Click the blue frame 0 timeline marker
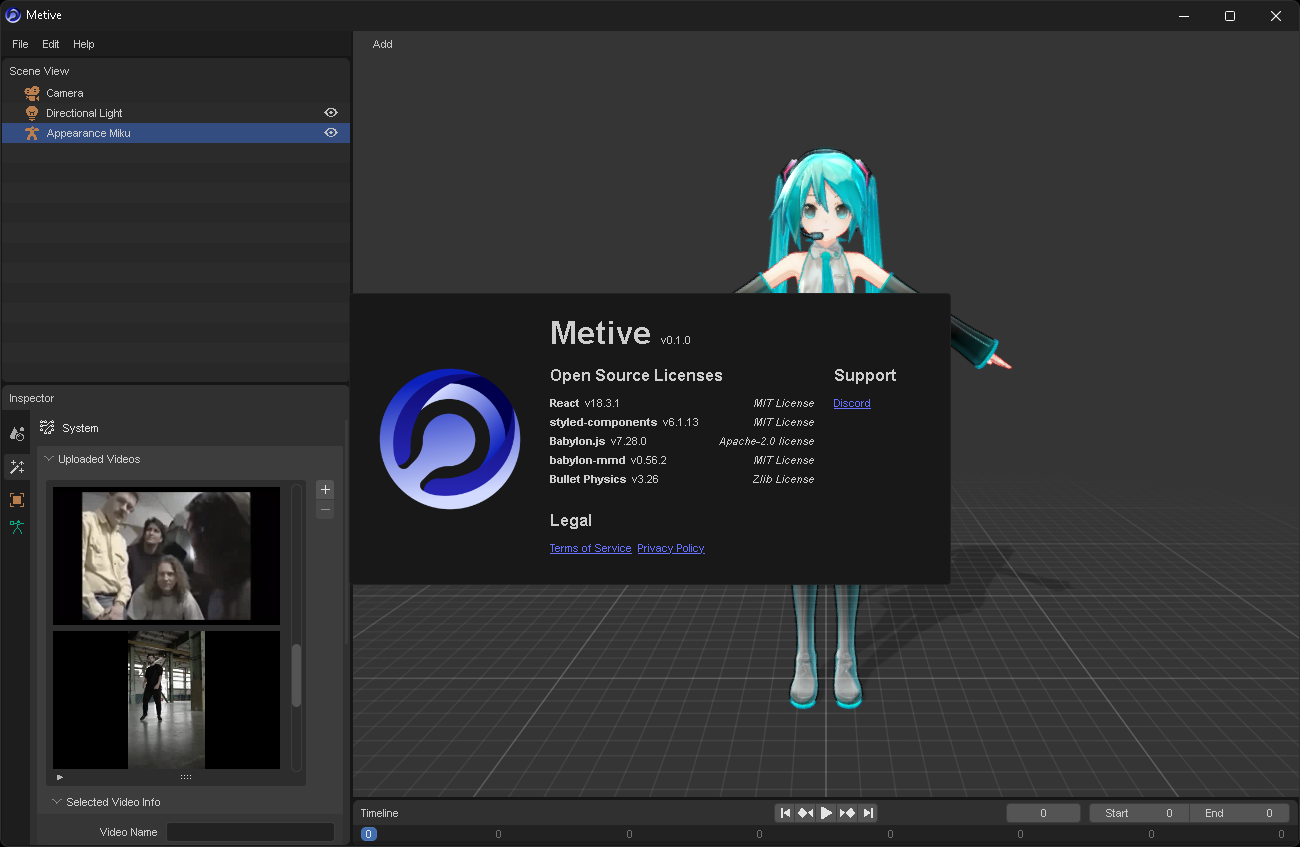Viewport: 1300px width, 847px height. point(368,834)
